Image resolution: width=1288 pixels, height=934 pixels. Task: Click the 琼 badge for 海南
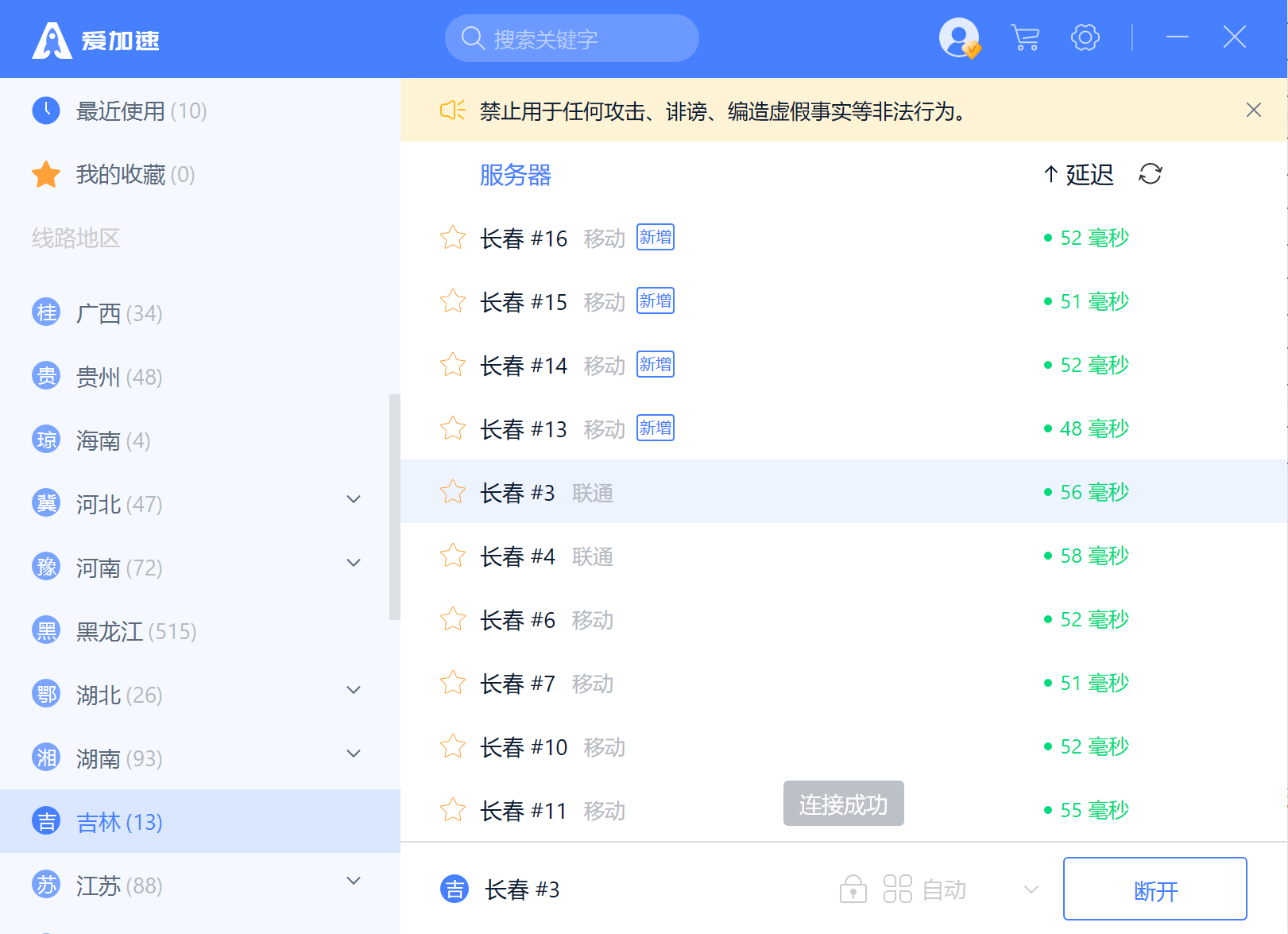coord(46,440)
